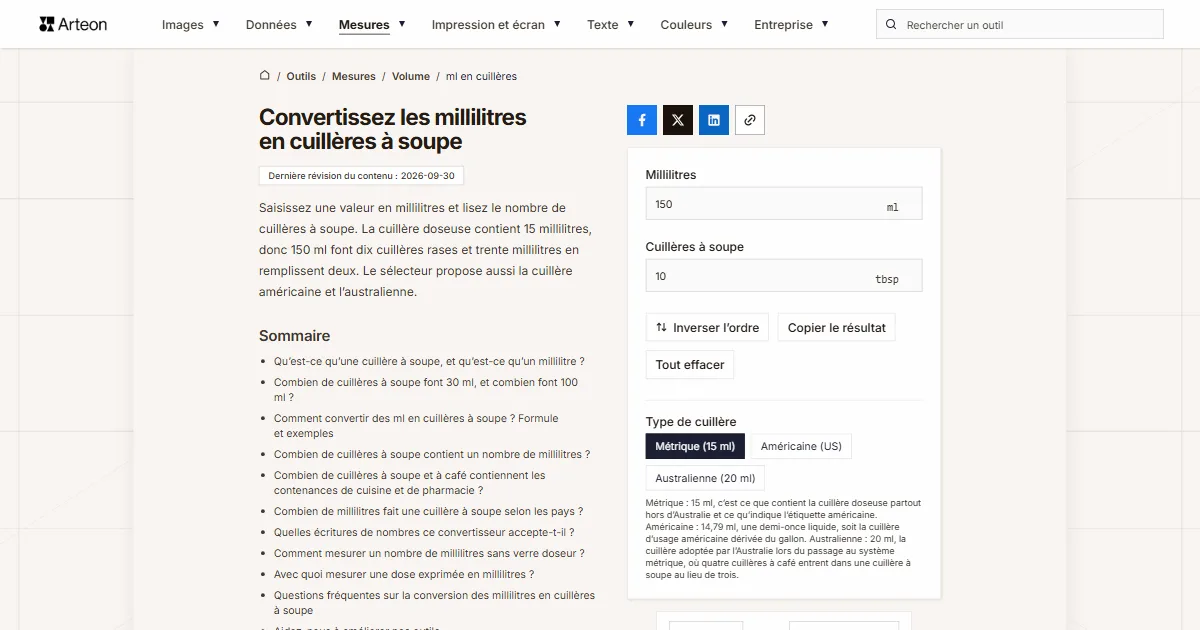Open 'Questions fréquentes sur la conversion' link

(434, 603)
